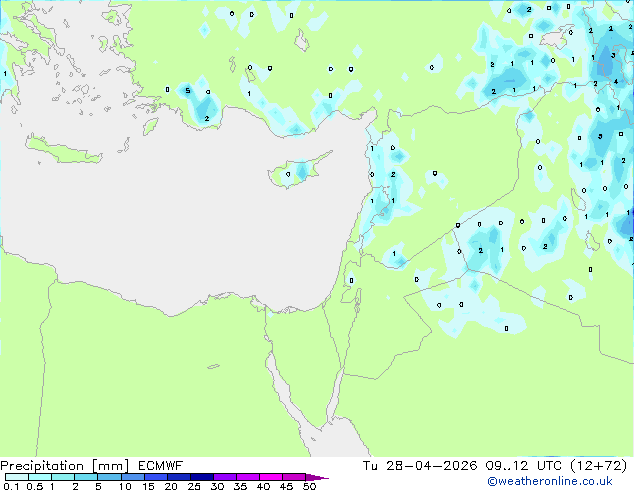Screen dimensions: 634x490
Task: Click the above-50 arrow at legend end
Action: 317,477
